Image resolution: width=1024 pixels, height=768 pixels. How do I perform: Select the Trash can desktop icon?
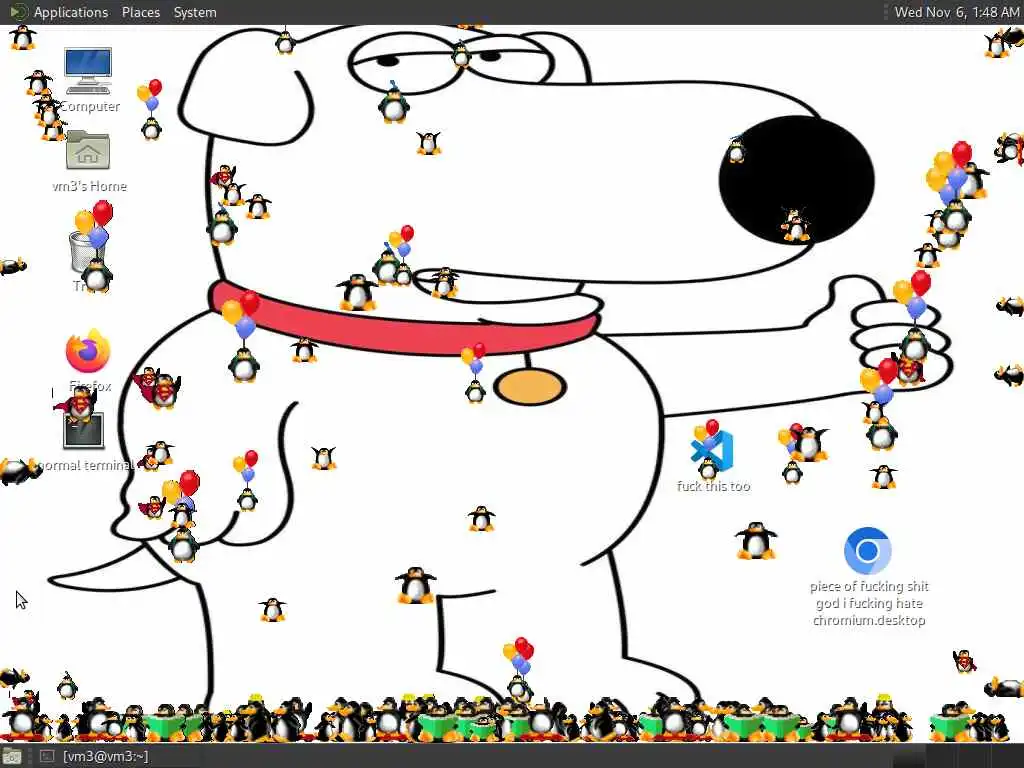coord(87,251)
